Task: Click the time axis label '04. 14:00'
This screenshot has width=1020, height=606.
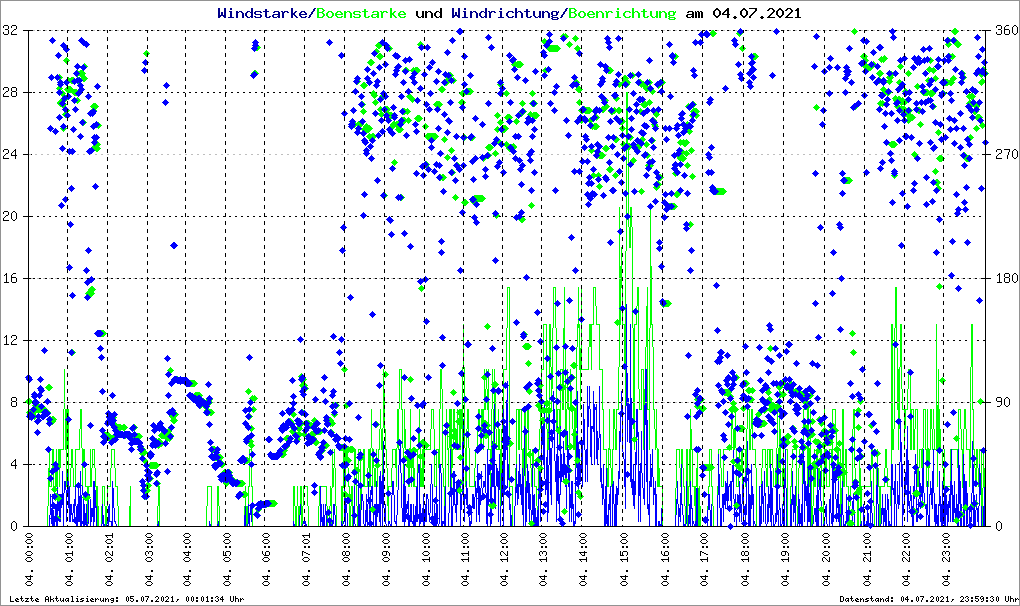Action: [x=583, y=559]
